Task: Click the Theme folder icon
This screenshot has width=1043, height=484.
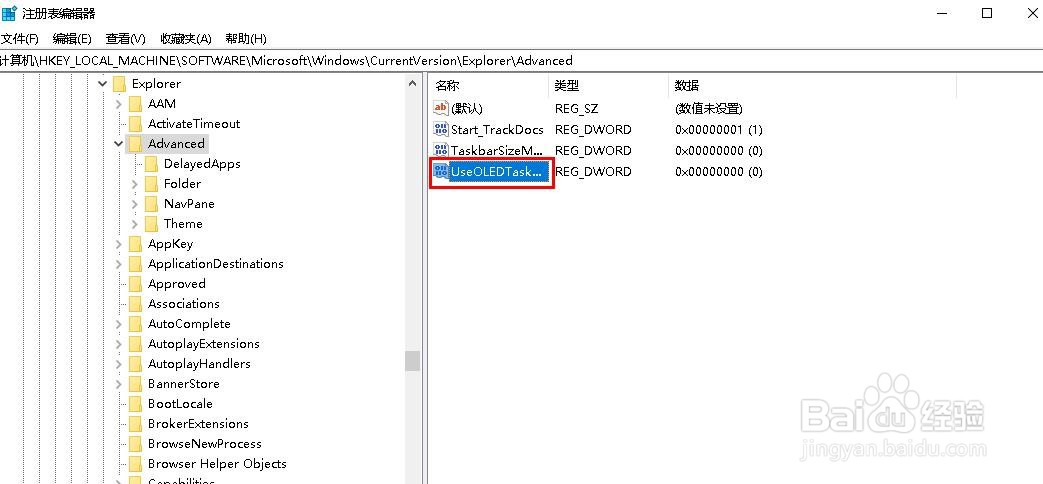Action: [x=152, y=223]
